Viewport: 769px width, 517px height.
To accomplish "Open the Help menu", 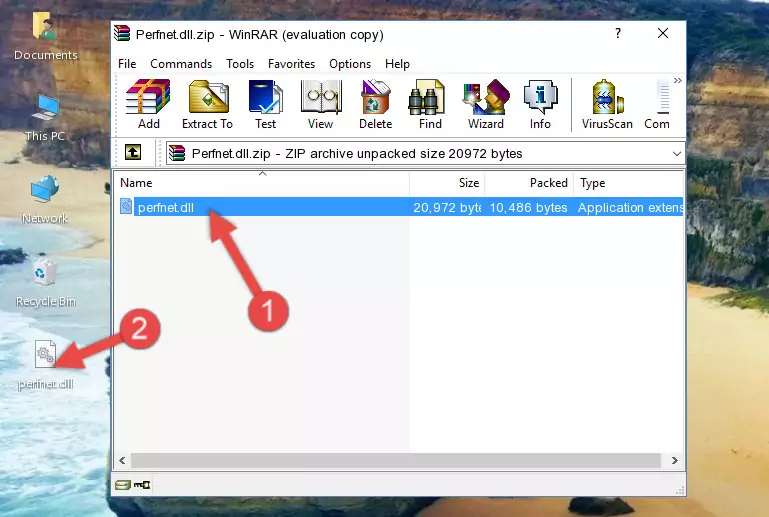I will (397, 64).
